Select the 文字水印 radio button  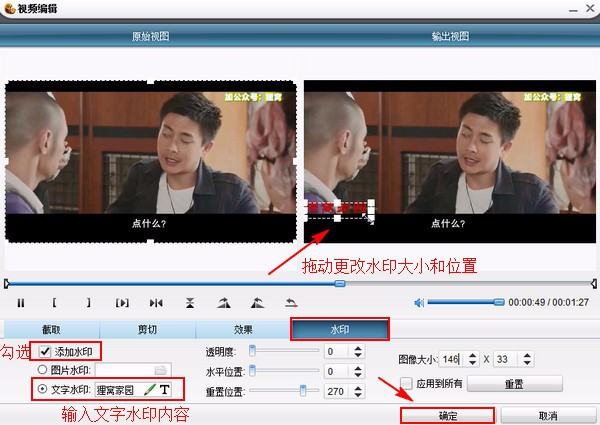click(42, 389)
